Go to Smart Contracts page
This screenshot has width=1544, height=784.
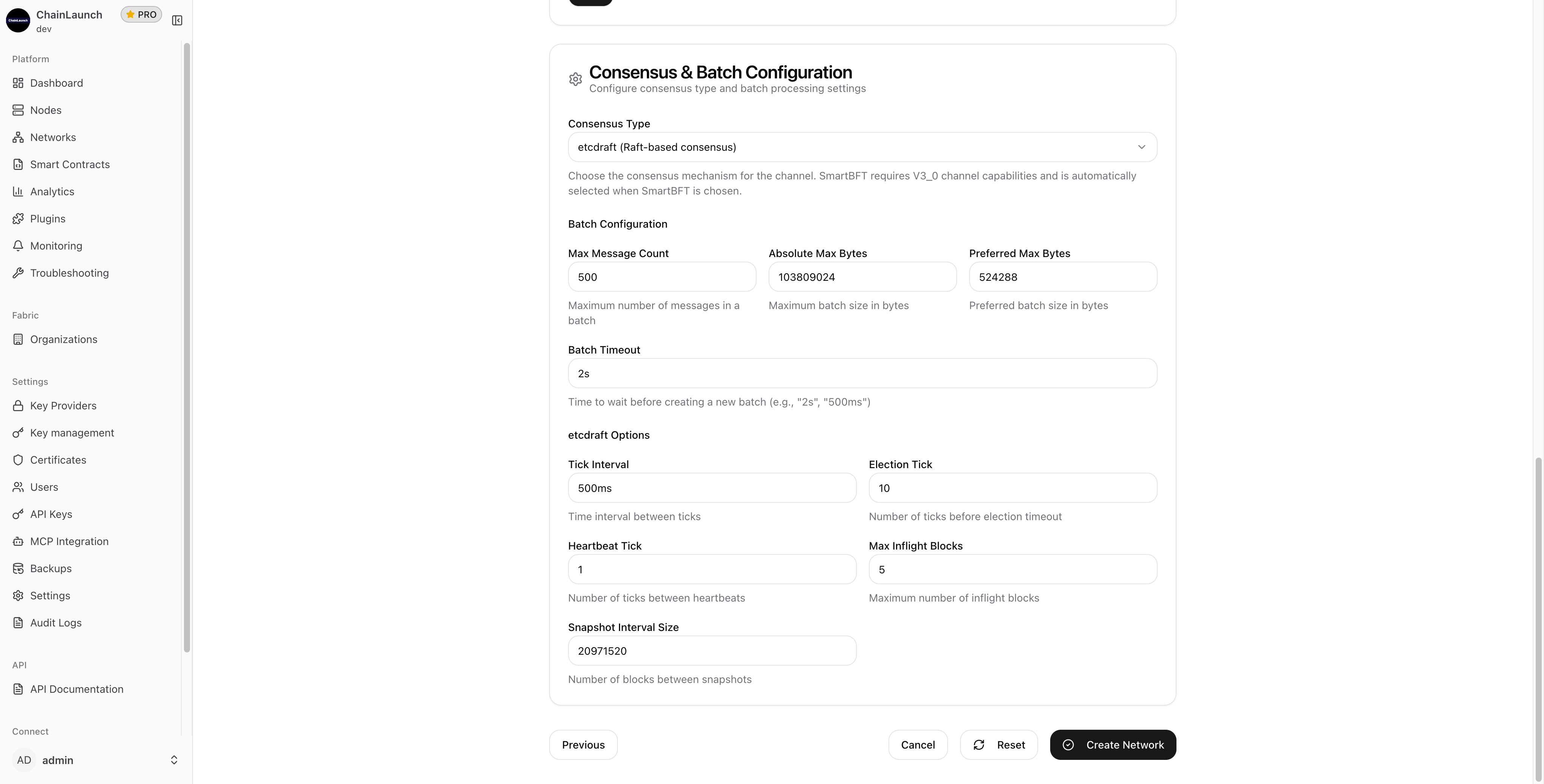coord(69,165)
